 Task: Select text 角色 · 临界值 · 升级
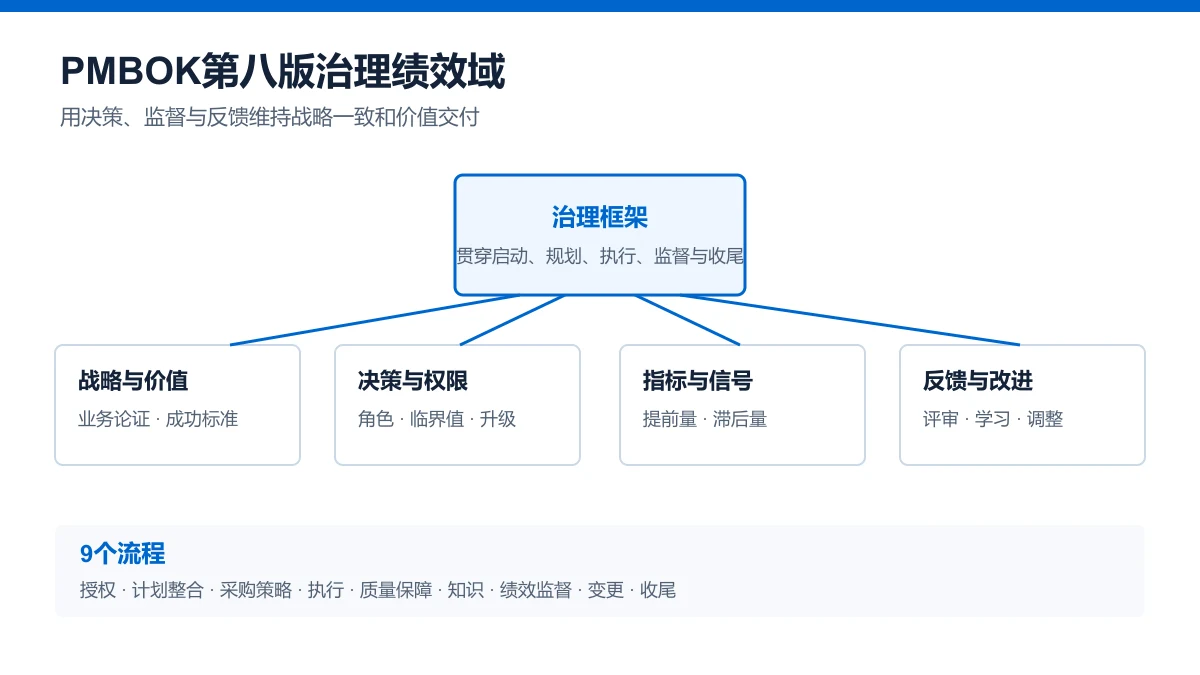(437, 419)
